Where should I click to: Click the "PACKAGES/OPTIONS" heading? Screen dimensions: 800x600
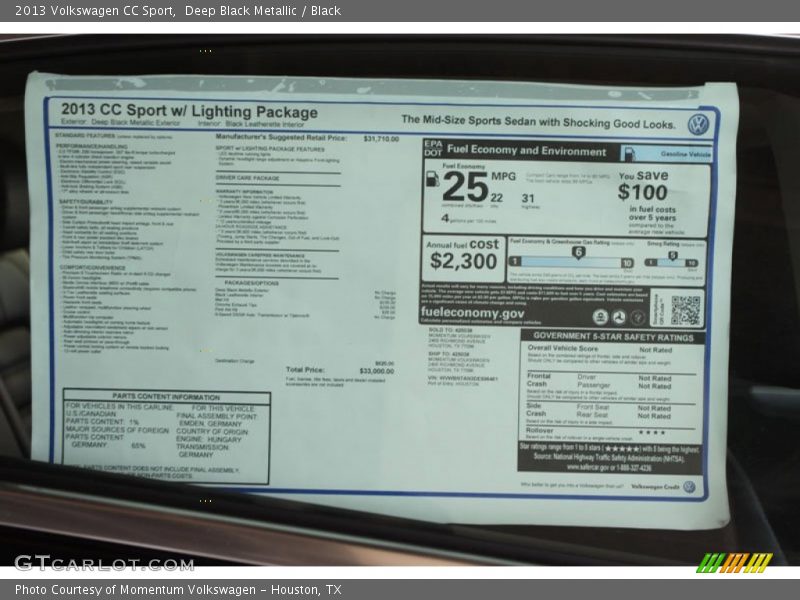point(252,283)
